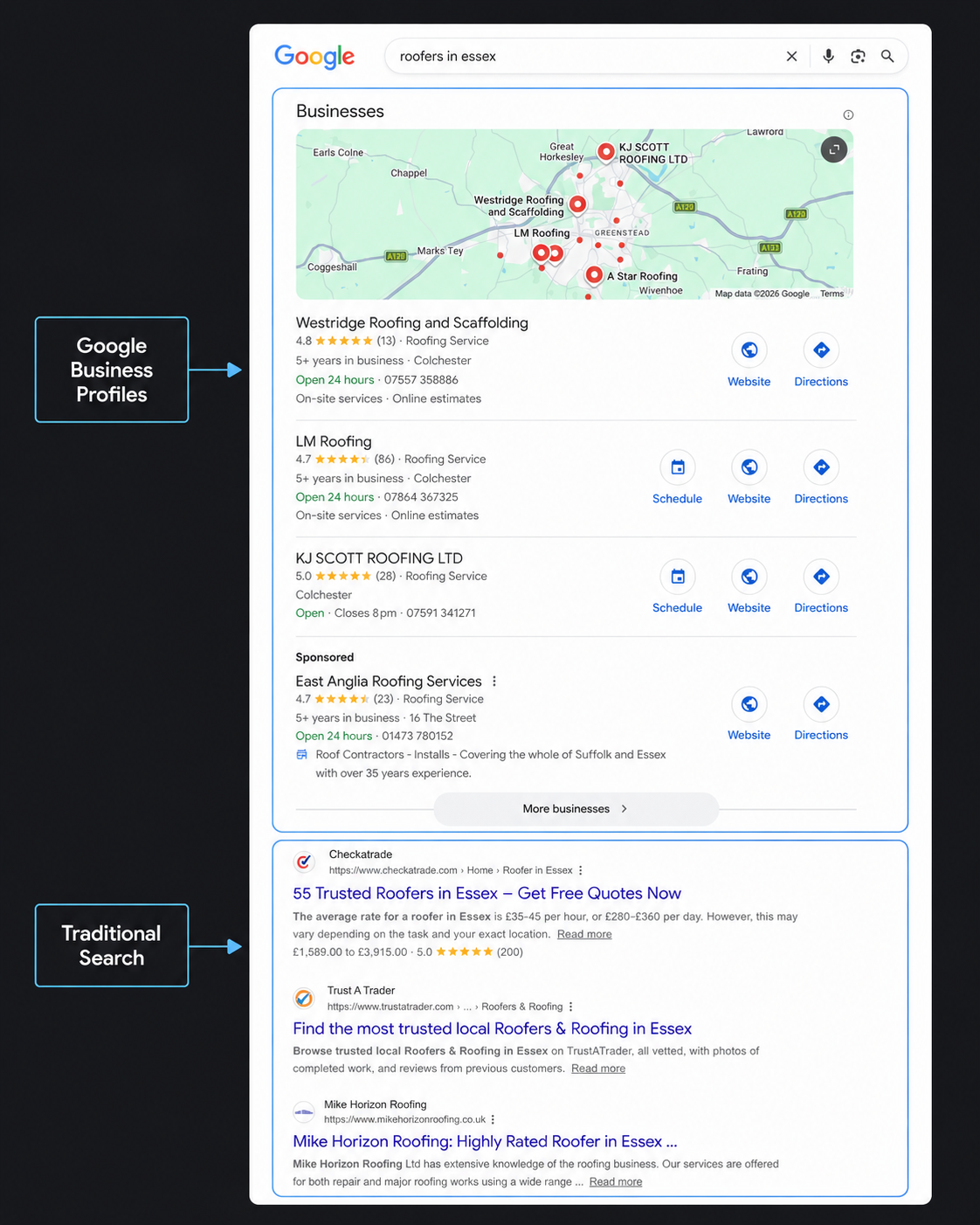Clear the search box with X icon
The image size is (980, 1225).
coord(791,56)
